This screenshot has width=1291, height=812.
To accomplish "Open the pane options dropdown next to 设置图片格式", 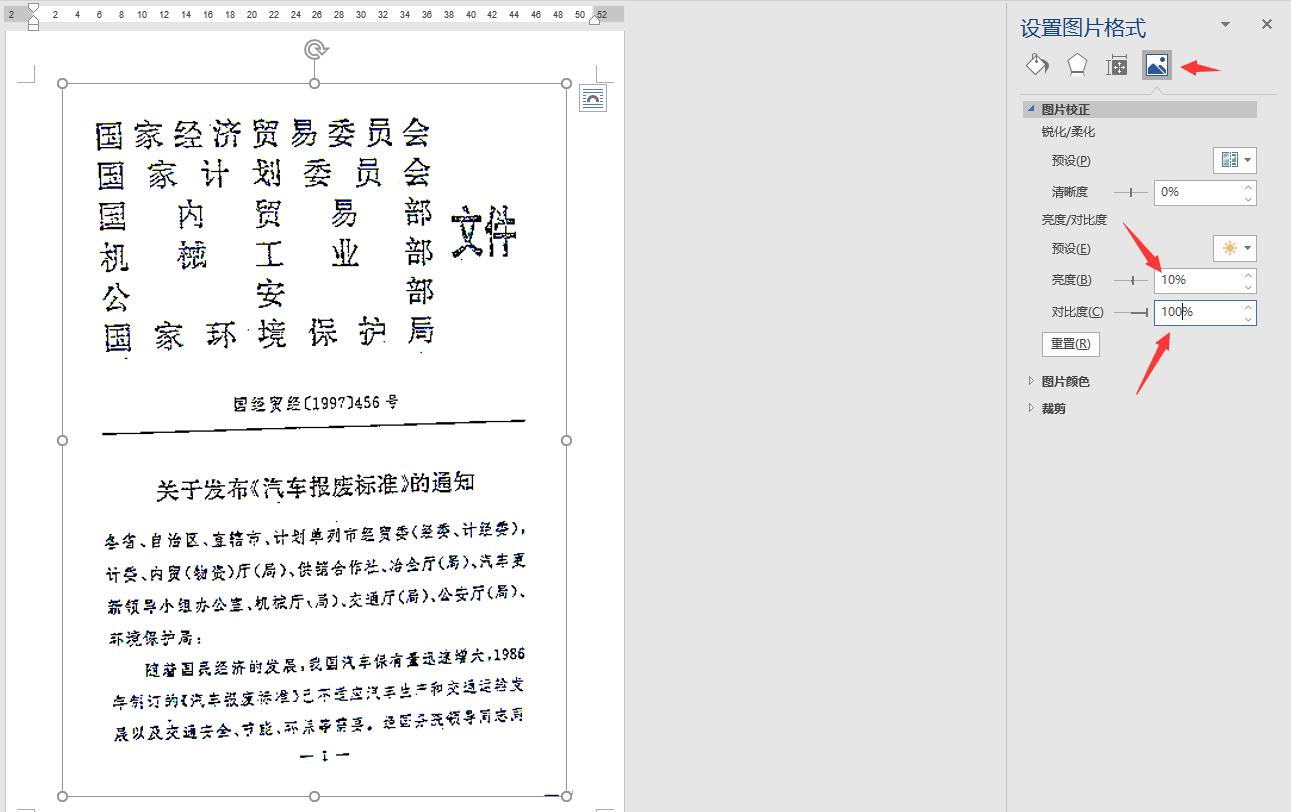I will [x=1225, y=24].
